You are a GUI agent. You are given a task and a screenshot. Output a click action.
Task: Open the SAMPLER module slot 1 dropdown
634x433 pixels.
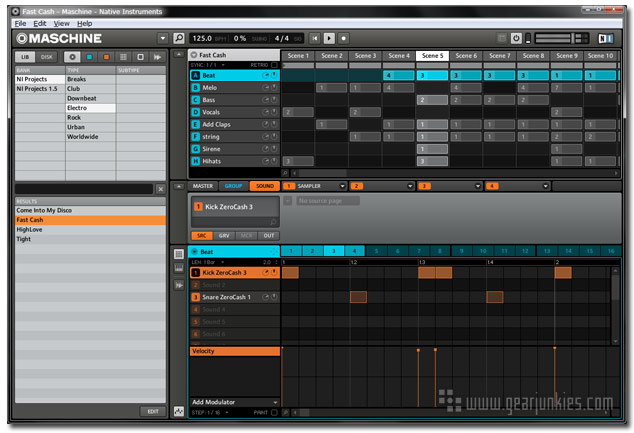tap(342, 186)
